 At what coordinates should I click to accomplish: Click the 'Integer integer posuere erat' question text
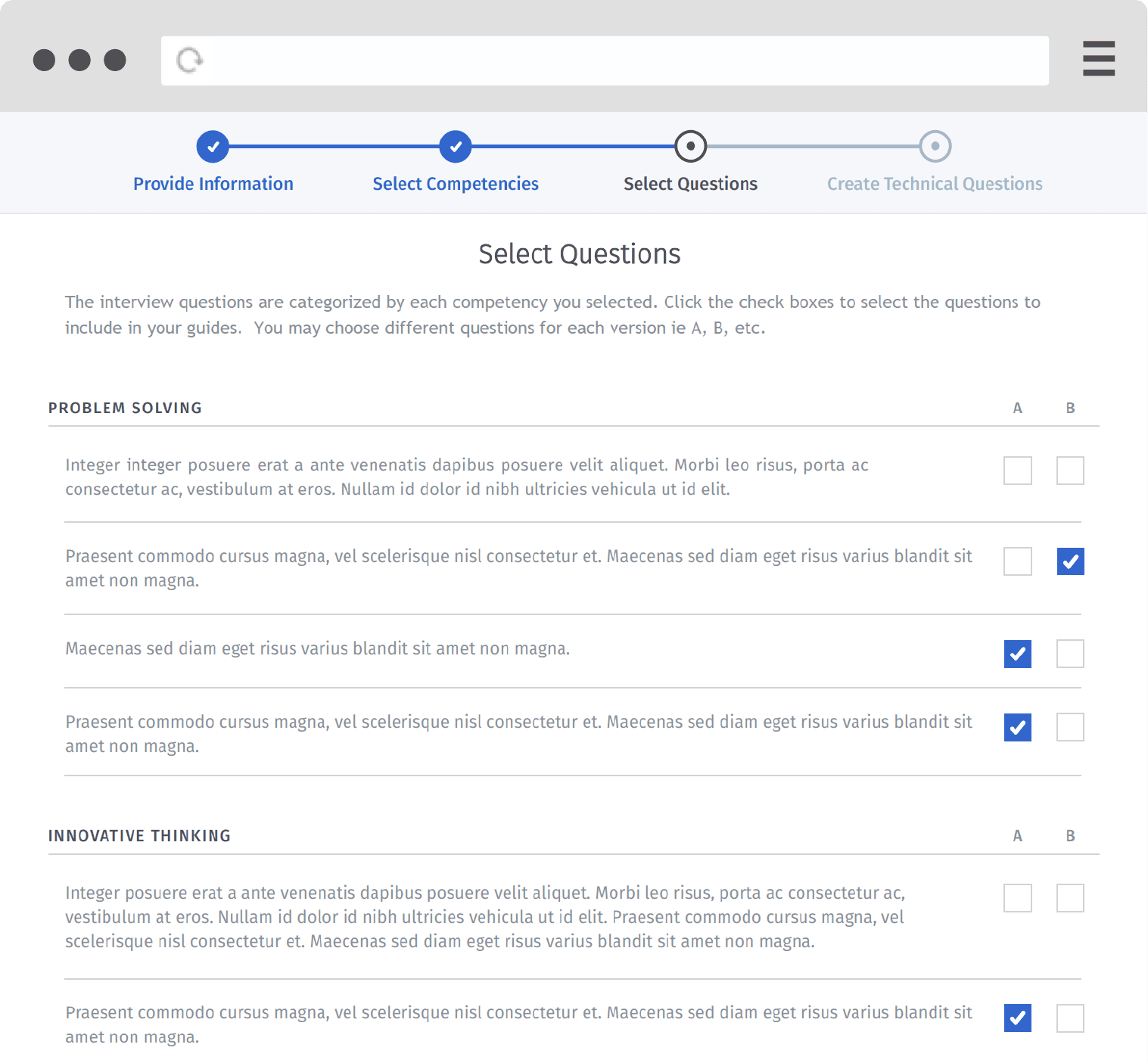click(x=467, y=477)
